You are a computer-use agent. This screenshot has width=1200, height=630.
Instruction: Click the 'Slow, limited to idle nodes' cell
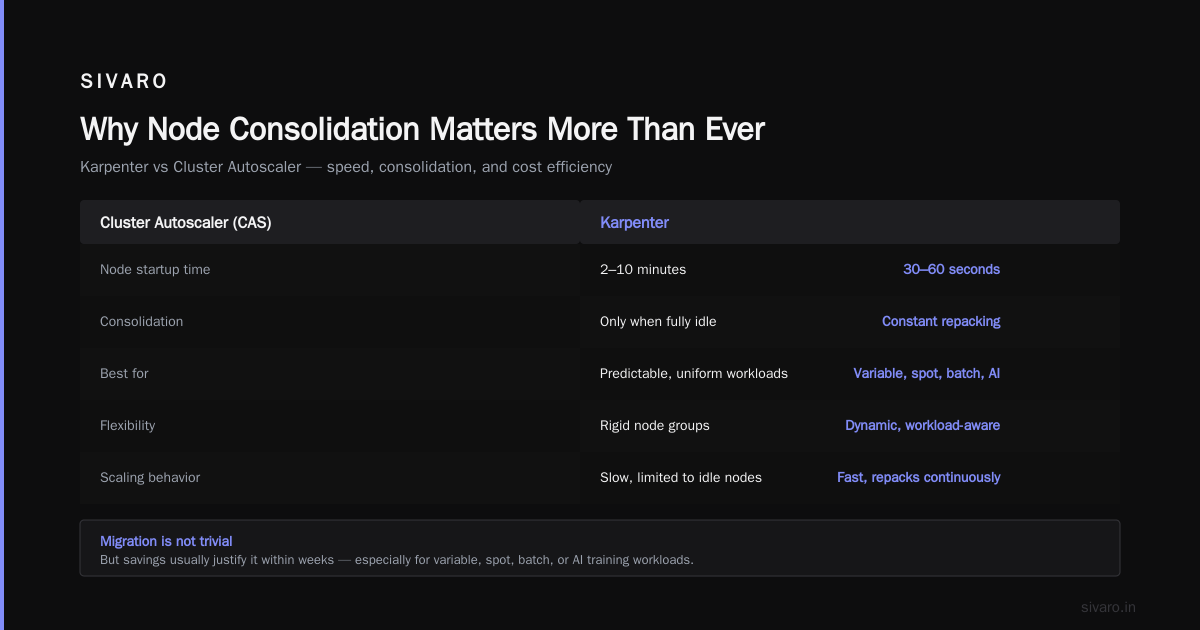click(x=681, y=478)
